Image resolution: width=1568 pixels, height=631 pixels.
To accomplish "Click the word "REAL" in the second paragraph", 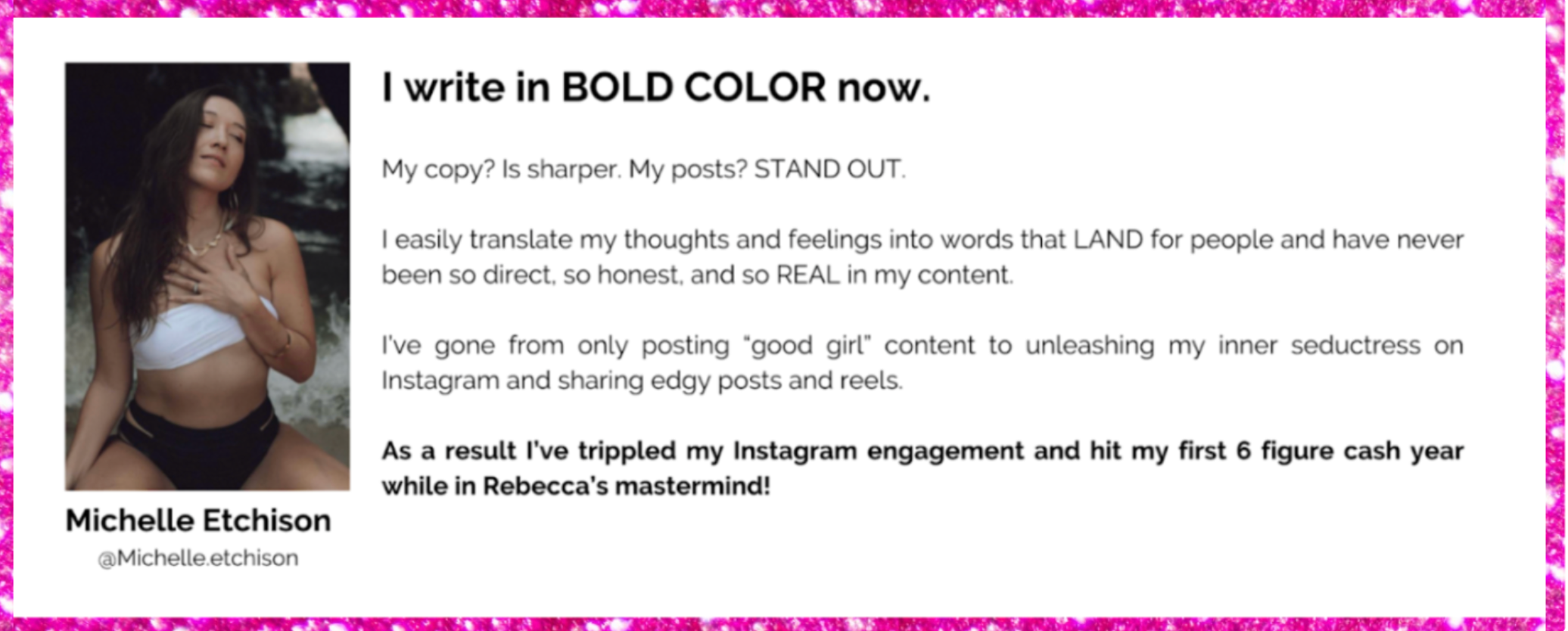I will (x=808, y=275).
